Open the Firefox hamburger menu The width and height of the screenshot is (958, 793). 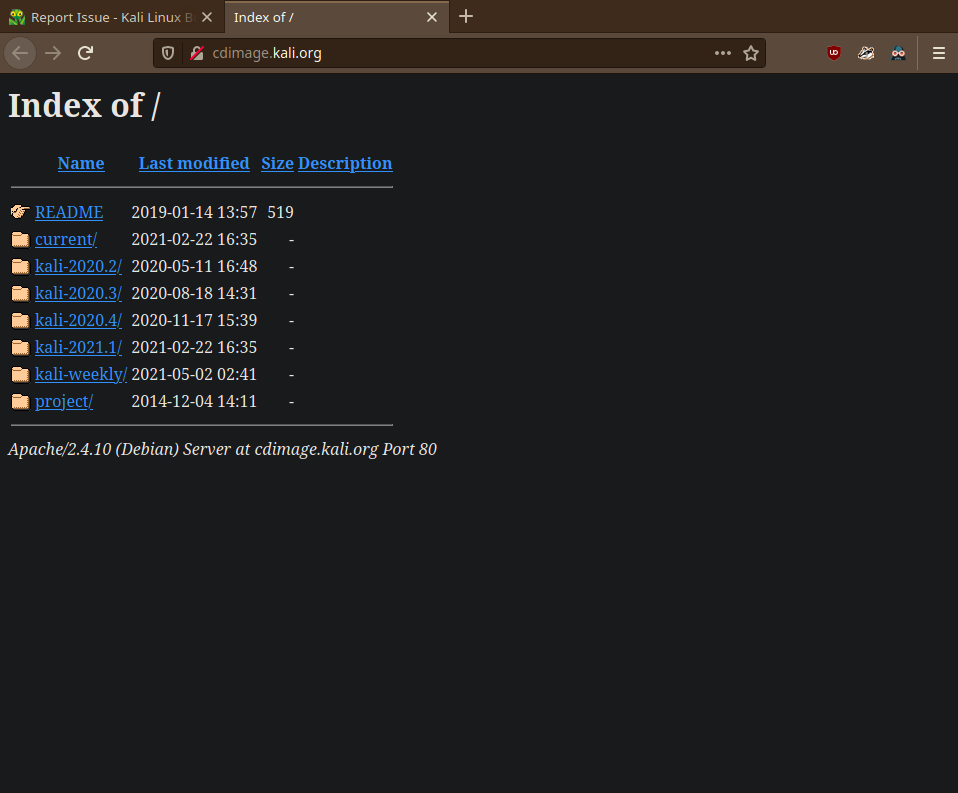[938, 53]
